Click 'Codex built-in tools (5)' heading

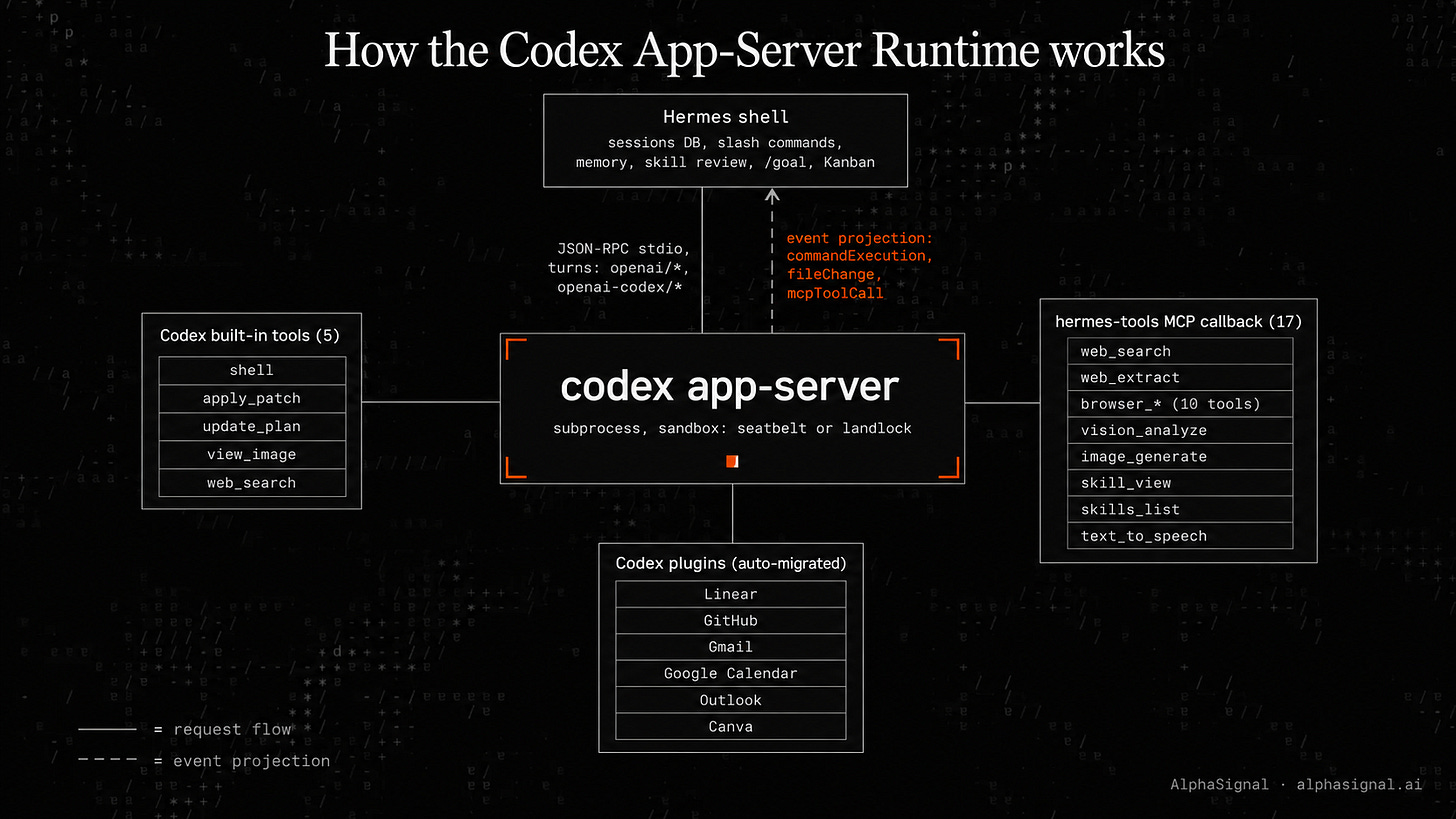[x=250, y=335]
